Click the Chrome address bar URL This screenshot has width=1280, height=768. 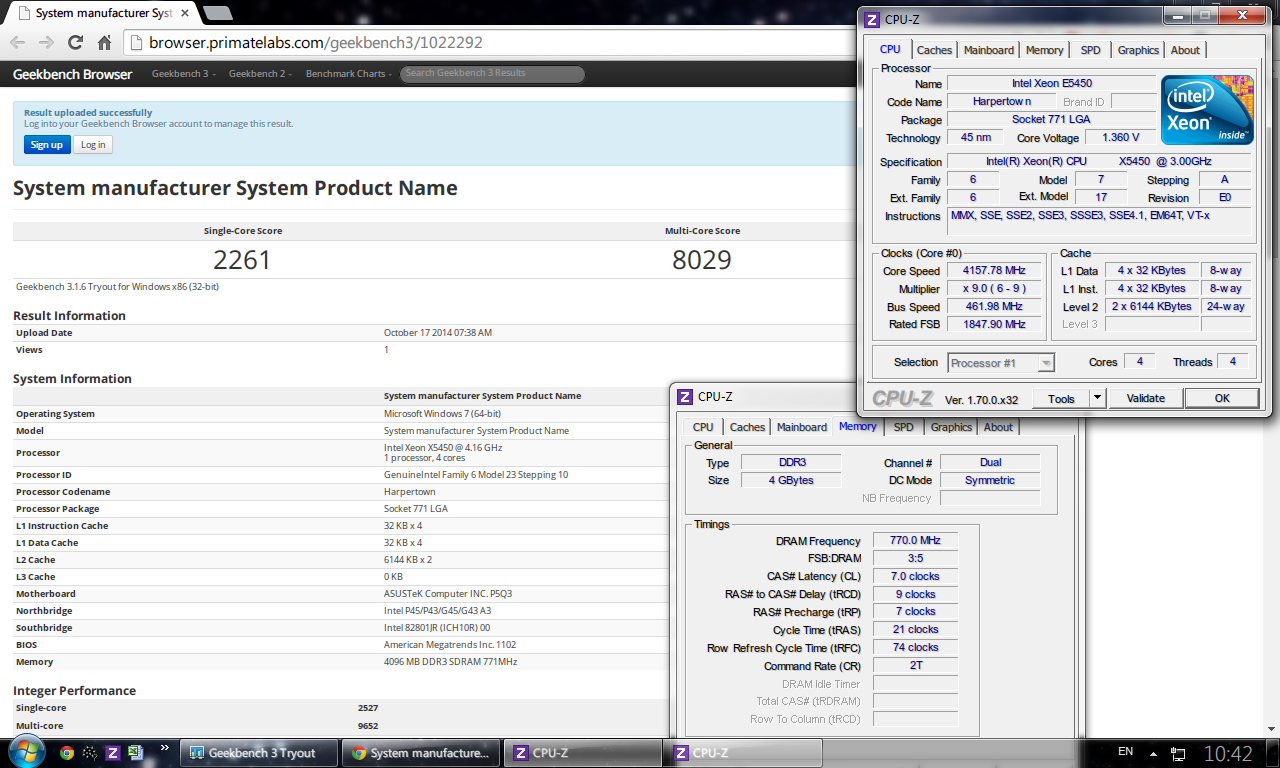click(316, 42)
